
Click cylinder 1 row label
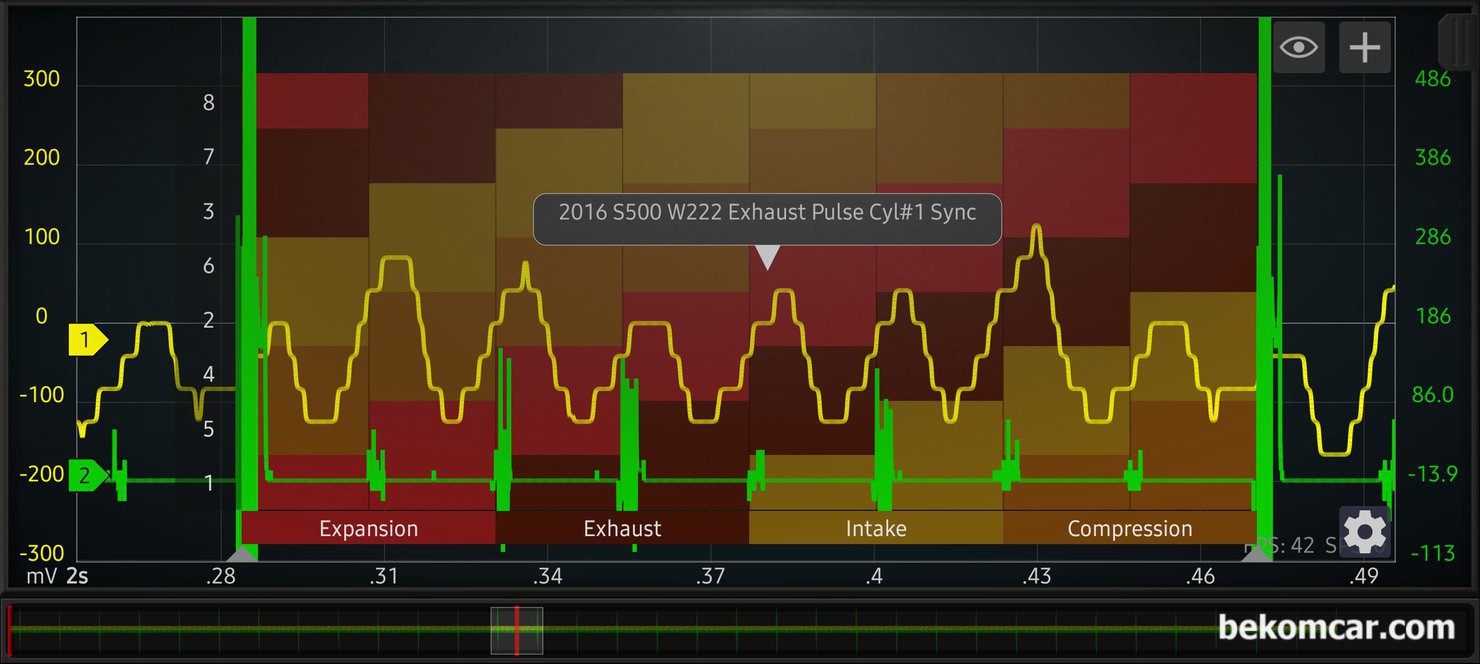click(209, 484)
